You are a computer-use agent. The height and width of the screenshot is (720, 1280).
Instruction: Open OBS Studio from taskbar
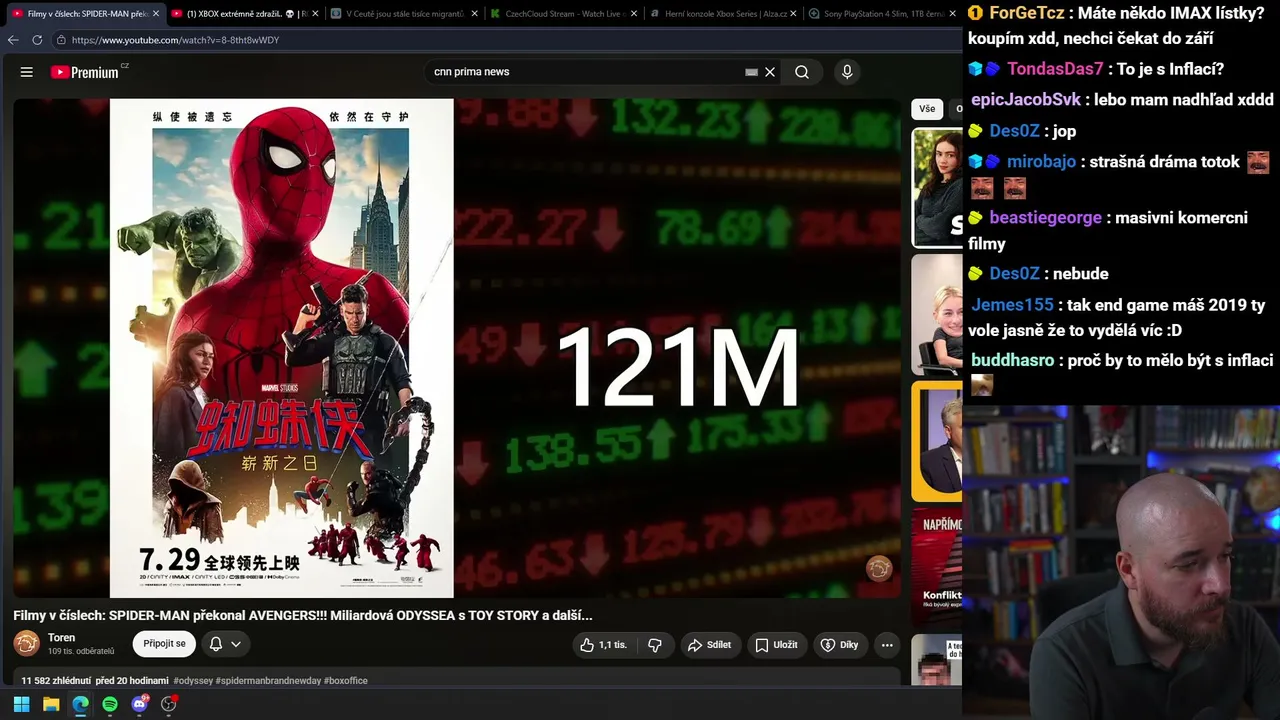169,704
